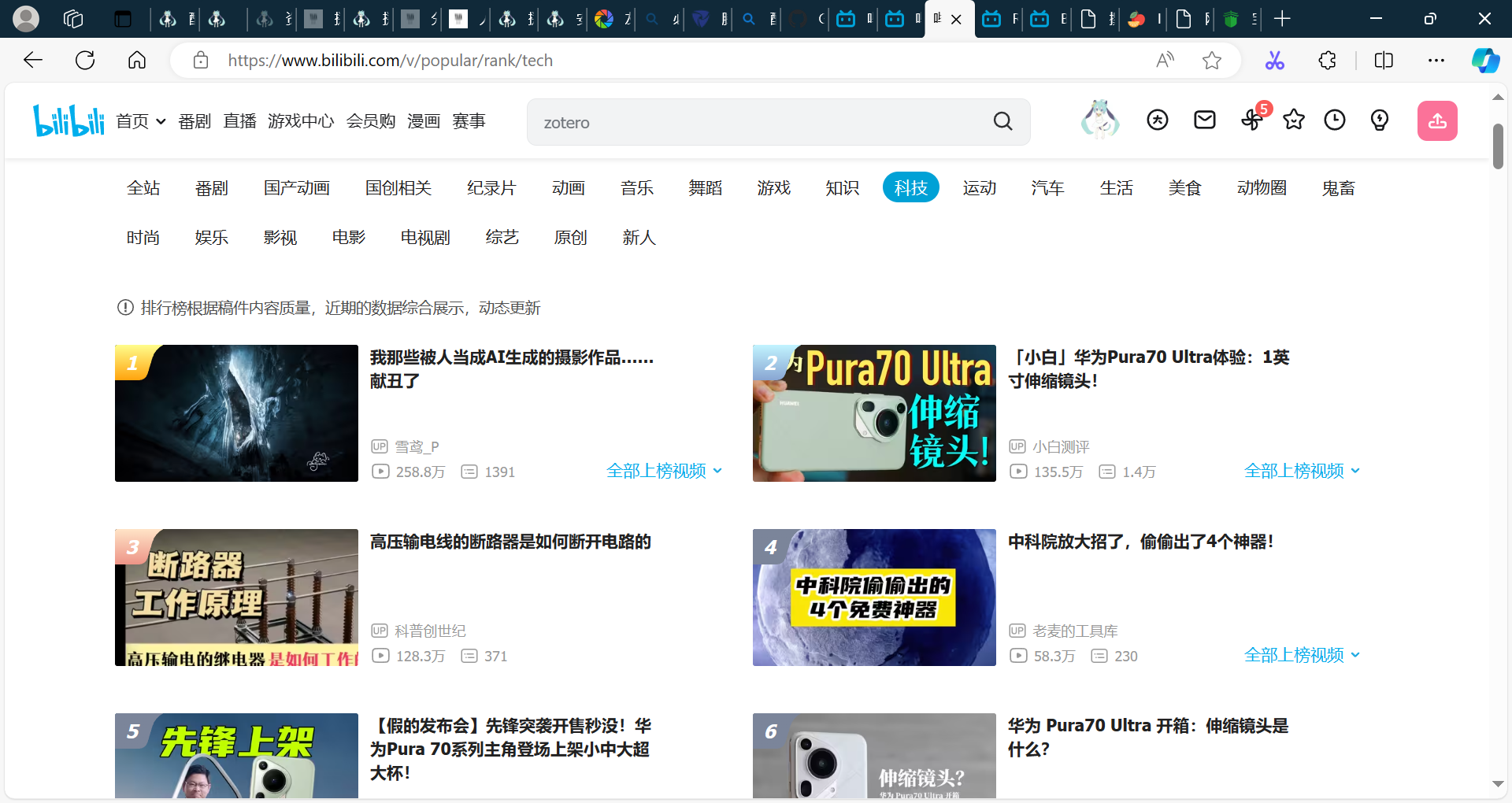The image size is (1512, 803).
Task: Open the creator center lightbulb icon
Action: point(1379,120)
